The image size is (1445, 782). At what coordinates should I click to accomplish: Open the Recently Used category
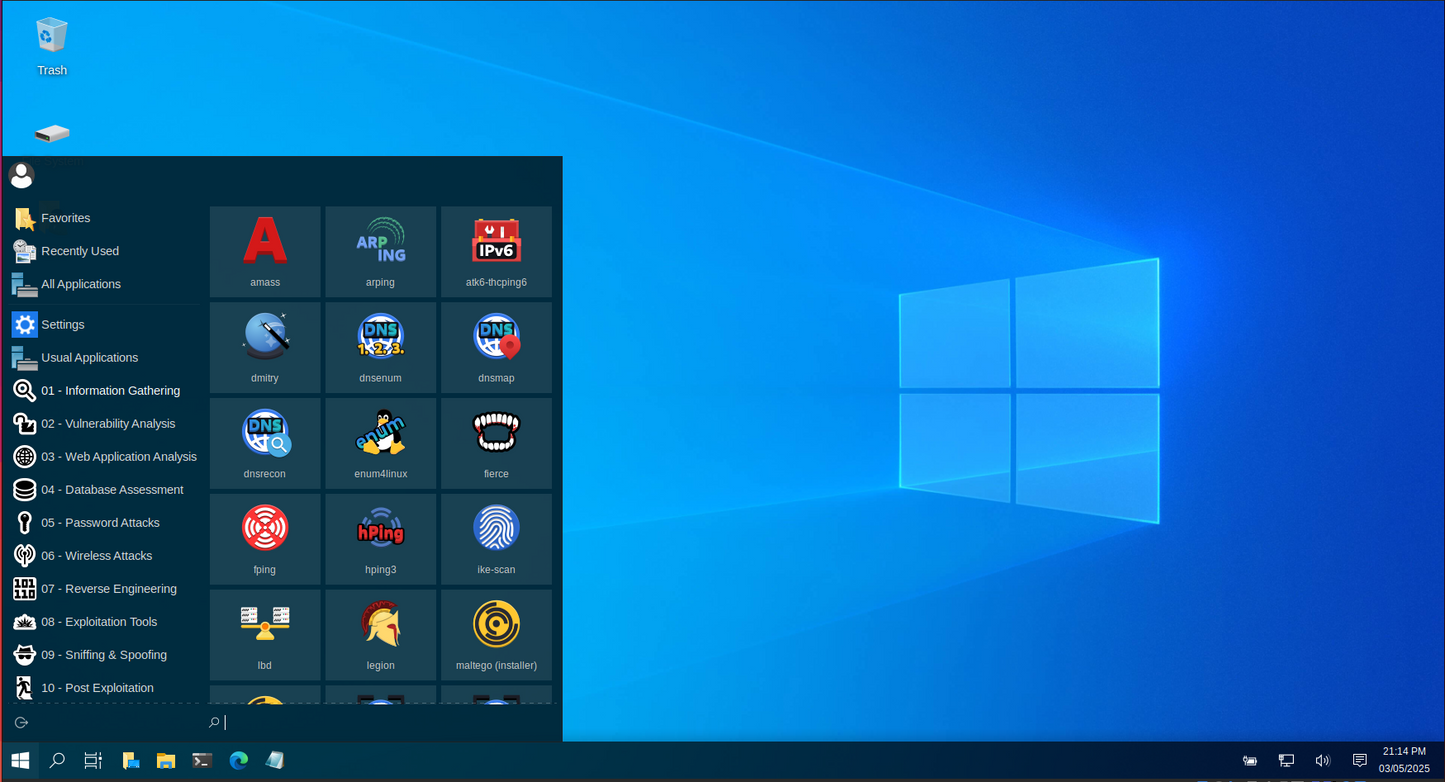pyautogui.click(x=106, y=251)
